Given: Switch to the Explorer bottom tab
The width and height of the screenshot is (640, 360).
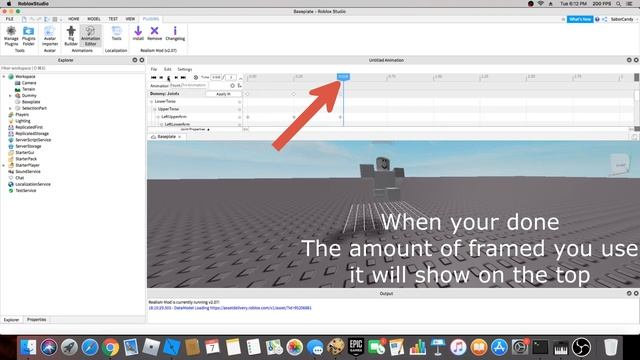Looking at the screenshot, I should click(x=11, y=320).
